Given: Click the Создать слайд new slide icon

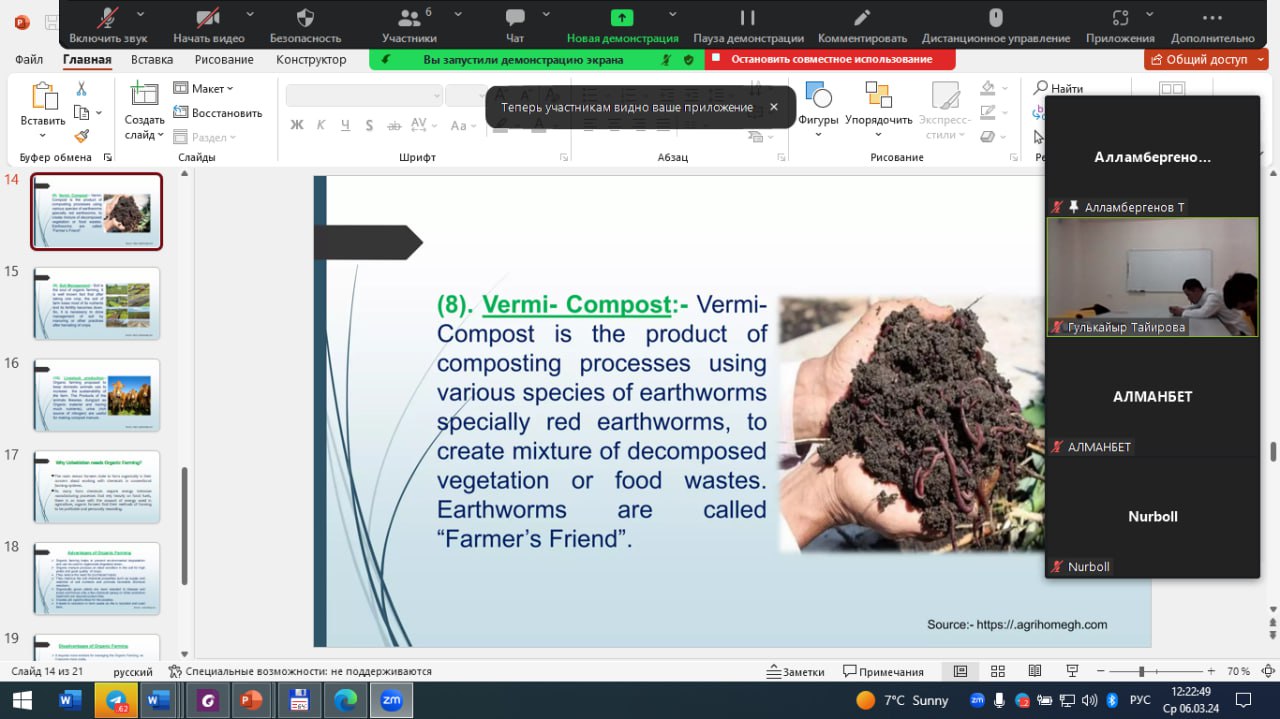Looking at the screenshot, I should tap(145, 95).
